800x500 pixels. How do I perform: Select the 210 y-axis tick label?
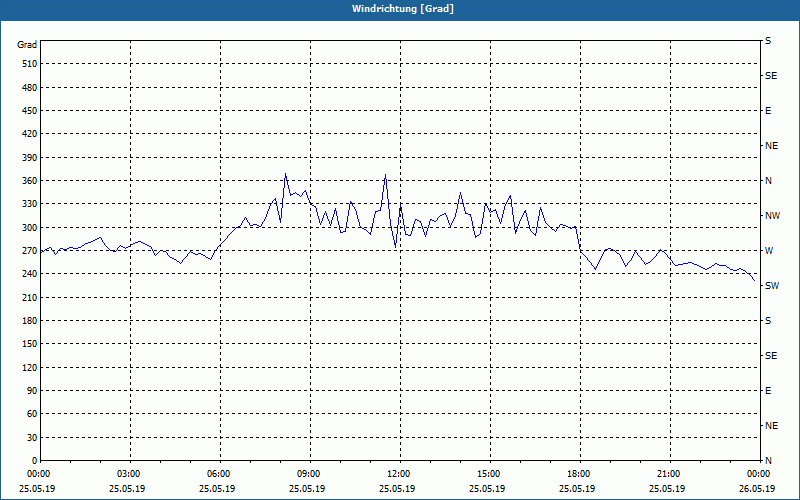tap(30, 297)
